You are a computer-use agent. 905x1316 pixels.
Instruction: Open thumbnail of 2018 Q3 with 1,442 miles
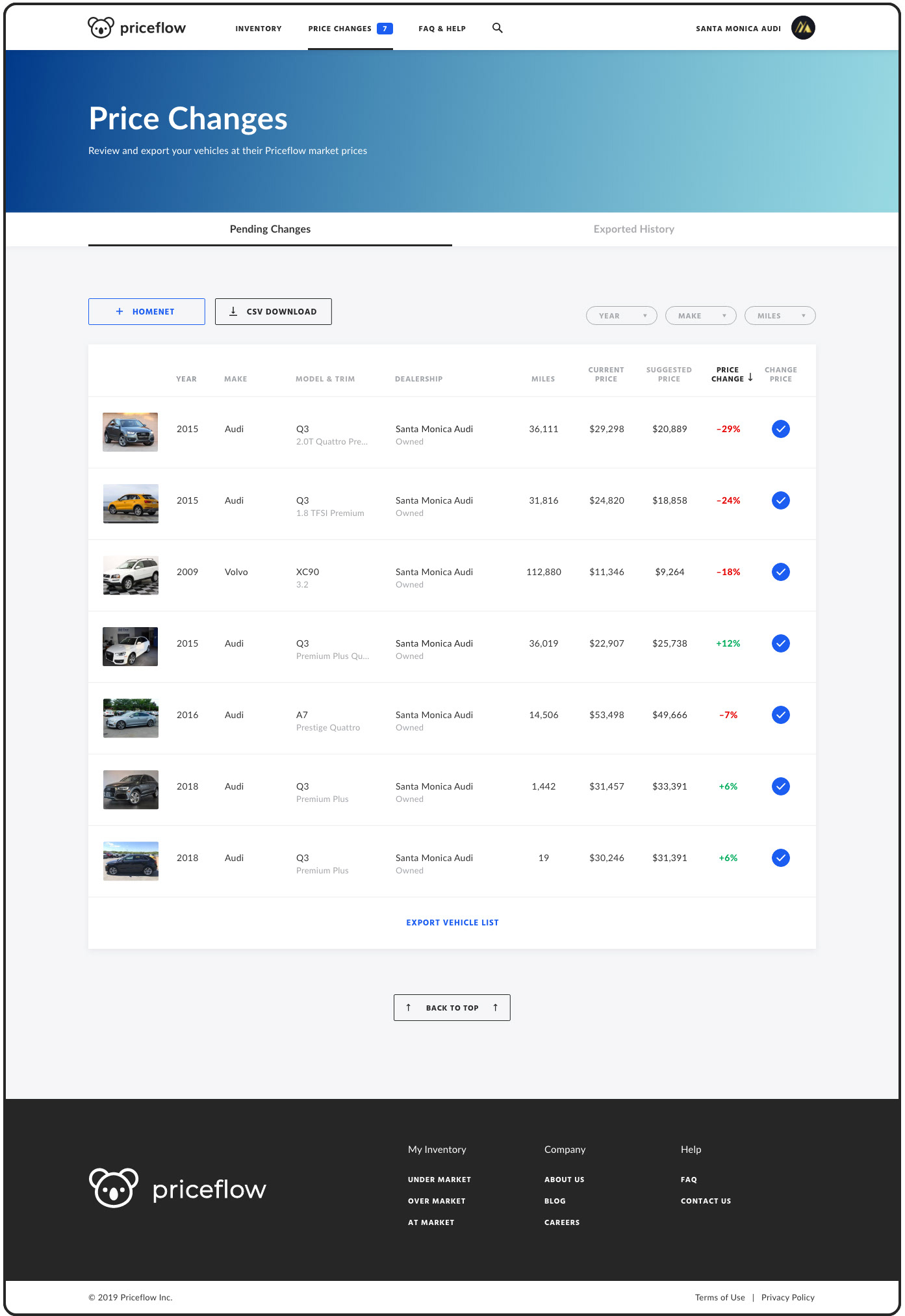(x=131, y=790)
